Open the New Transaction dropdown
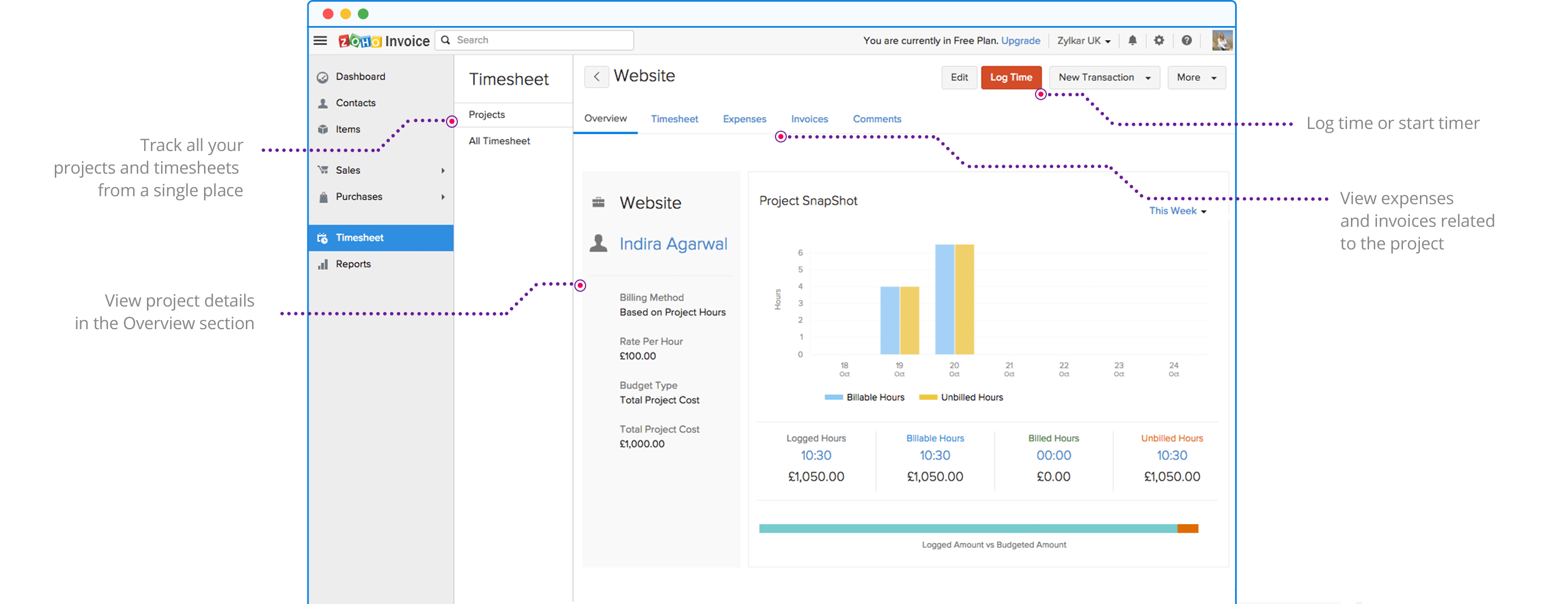Viewport: 1568px width, 604px height. tap(1103, 77)
